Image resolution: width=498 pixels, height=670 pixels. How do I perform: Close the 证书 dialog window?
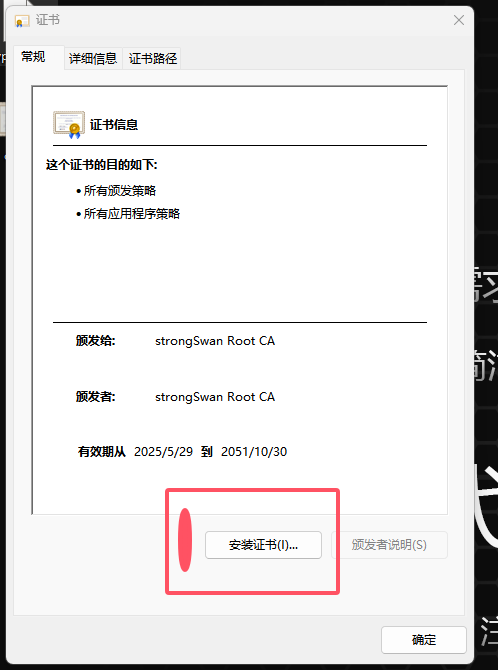pyautogui.click(x=459, y=20)
